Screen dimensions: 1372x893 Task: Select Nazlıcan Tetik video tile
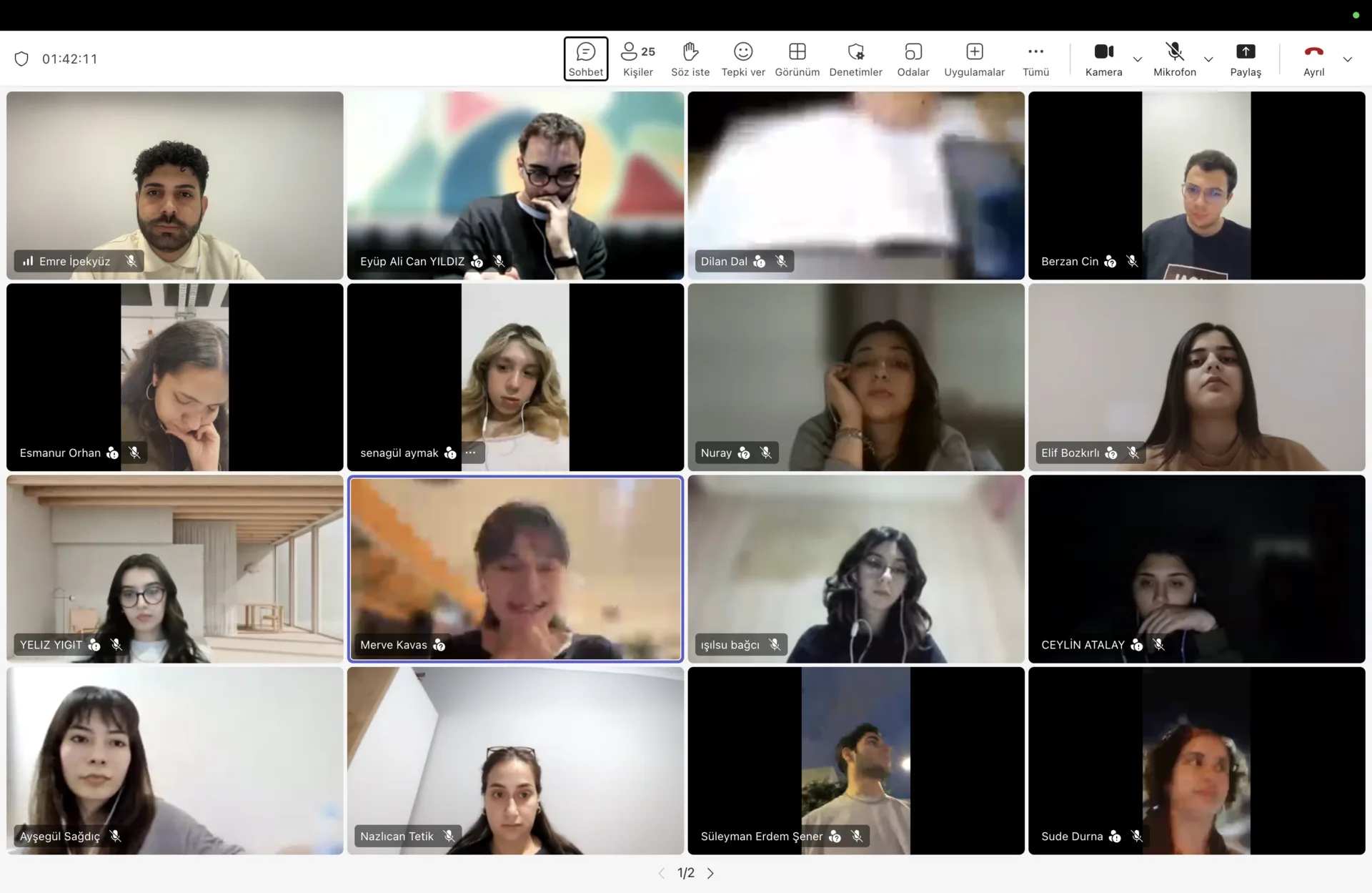(515, 761)
